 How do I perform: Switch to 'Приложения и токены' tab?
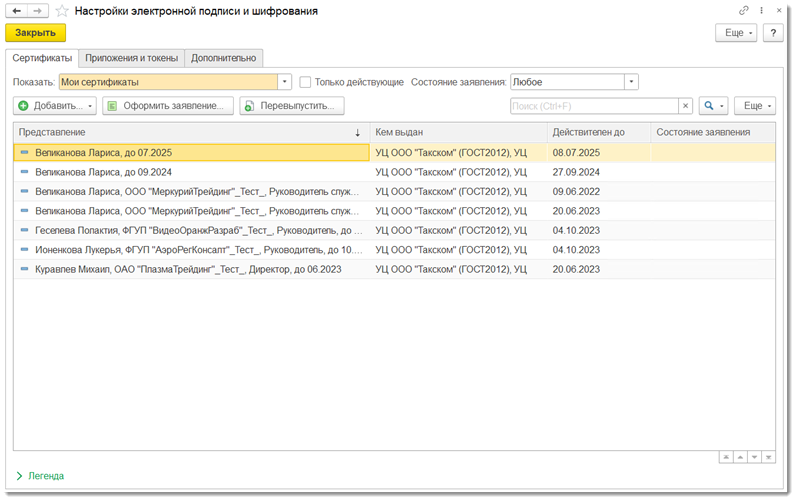point(130,58)
